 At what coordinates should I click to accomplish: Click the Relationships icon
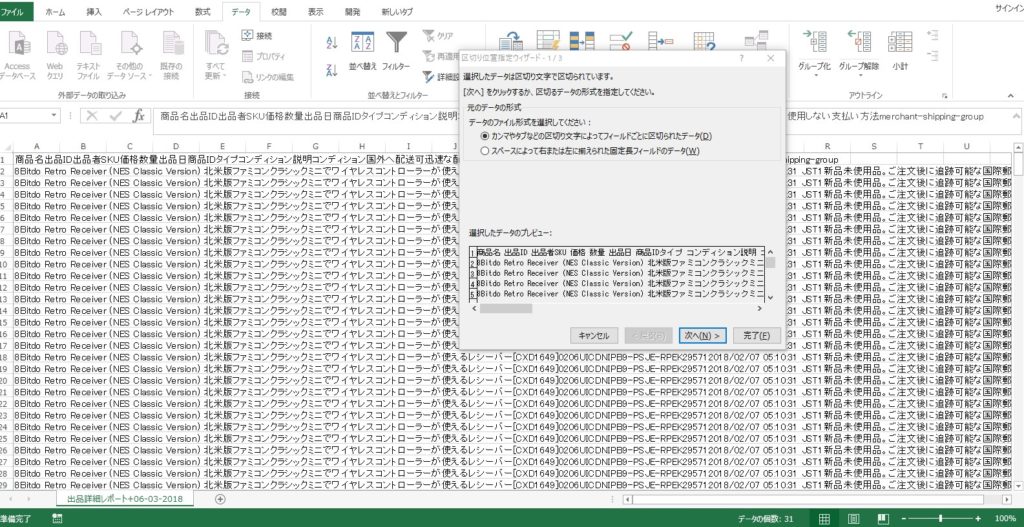click(x=756, y=41)
